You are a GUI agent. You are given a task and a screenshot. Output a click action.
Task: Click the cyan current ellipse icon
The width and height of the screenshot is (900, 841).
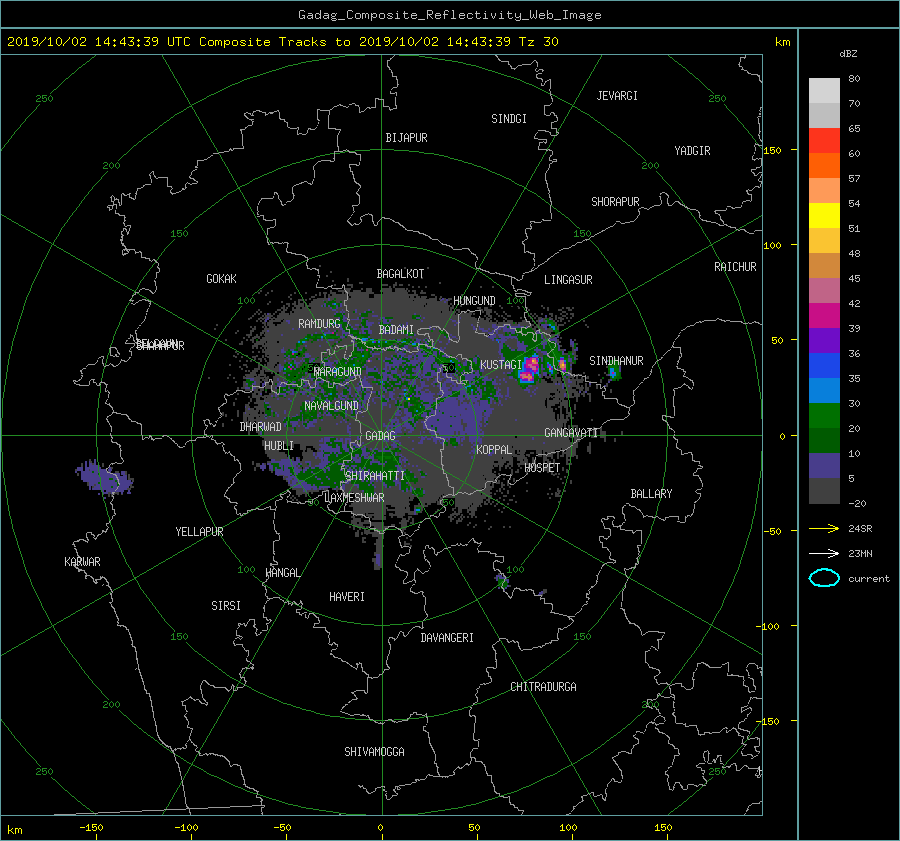824,578
